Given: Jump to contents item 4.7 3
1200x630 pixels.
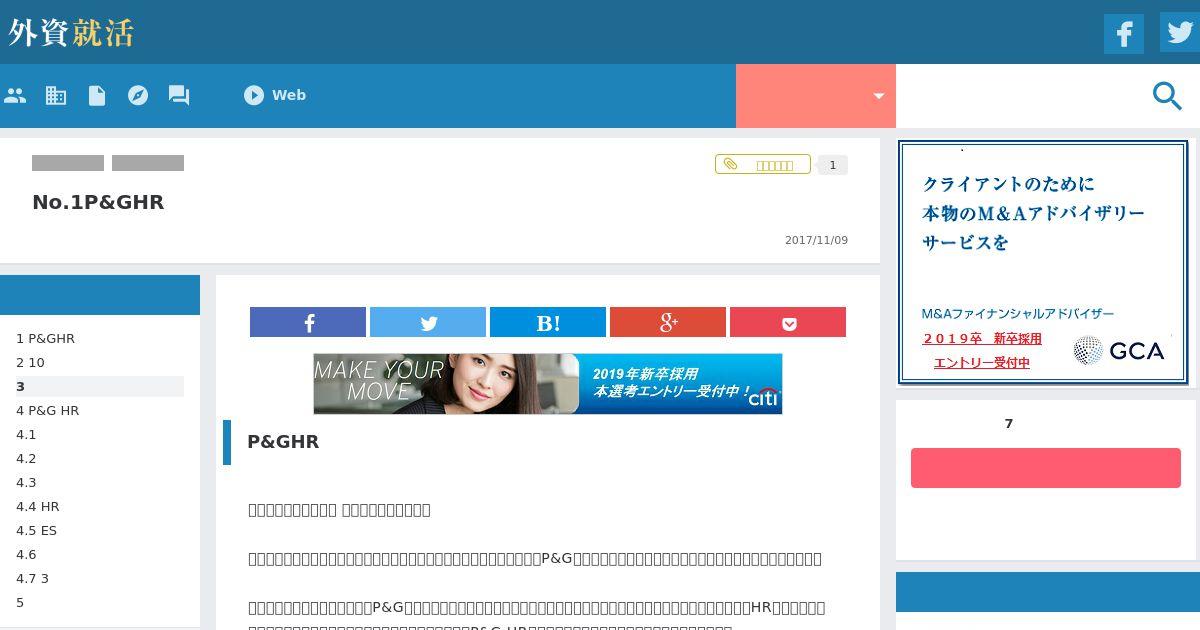Looking at the screenshot, I should [x=32, y=578].
